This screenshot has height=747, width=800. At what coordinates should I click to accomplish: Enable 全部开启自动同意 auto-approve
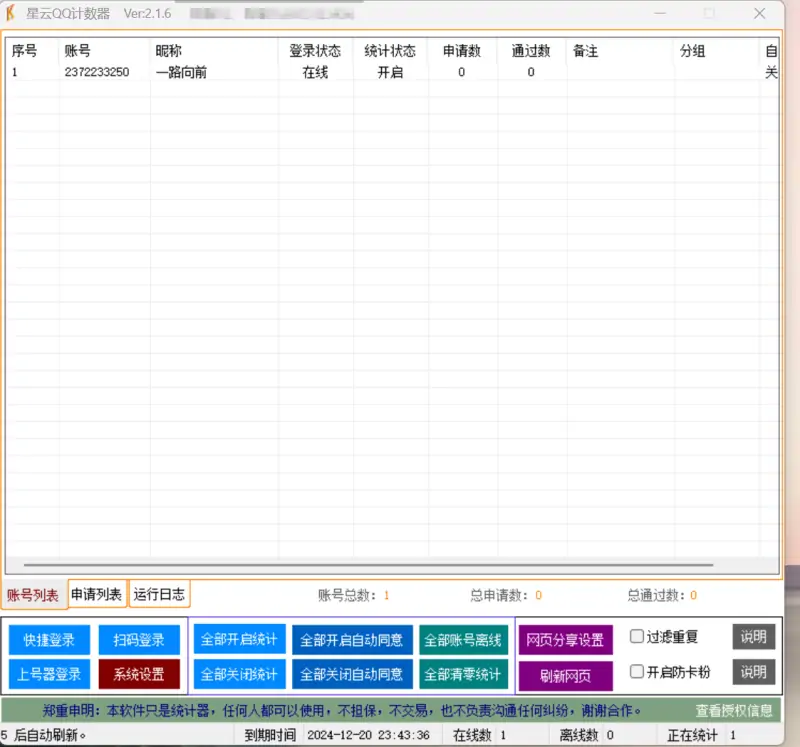pyautogui.click(x=352, y=640)
